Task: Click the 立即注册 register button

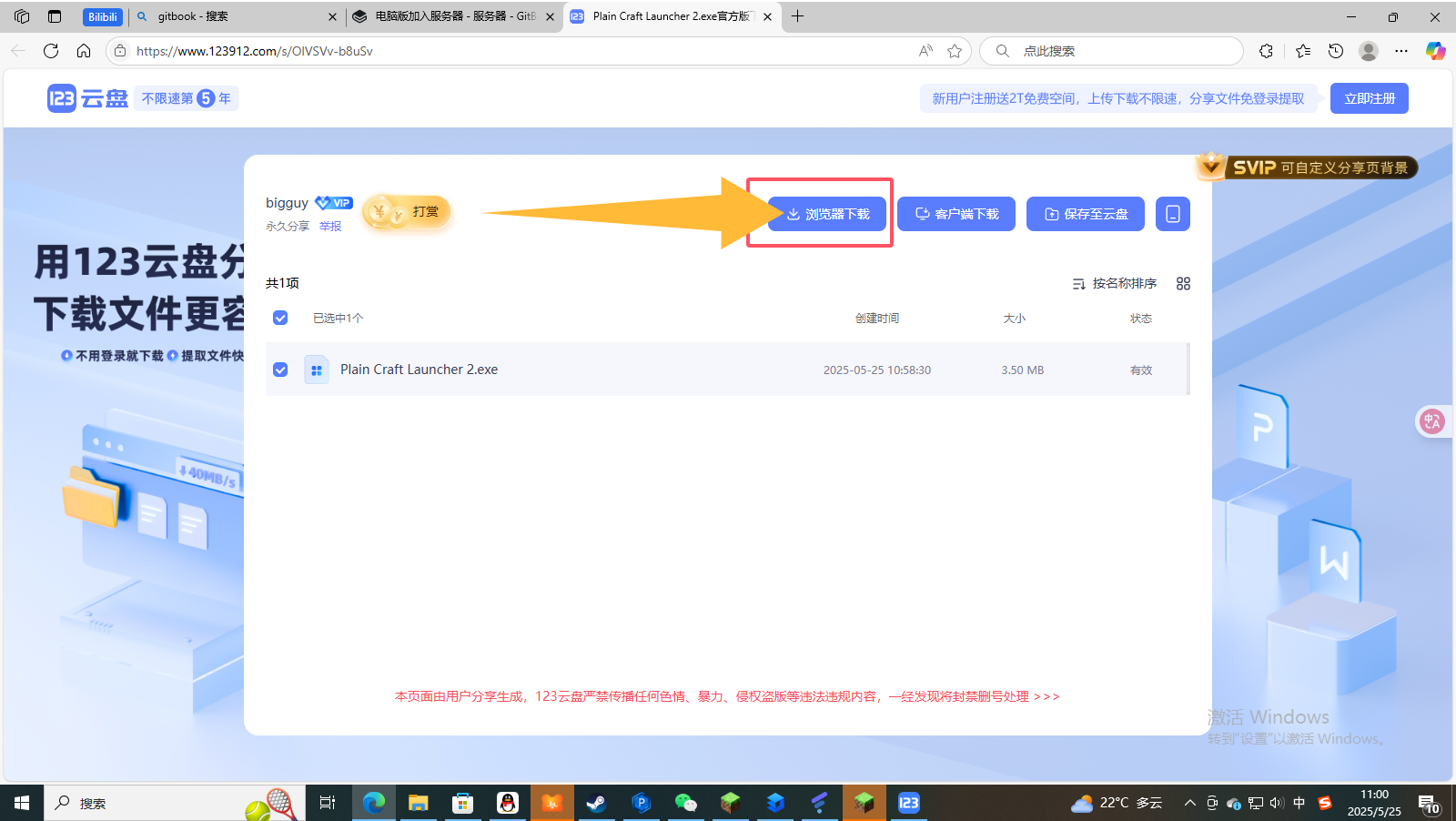Action: (1370, 98)
